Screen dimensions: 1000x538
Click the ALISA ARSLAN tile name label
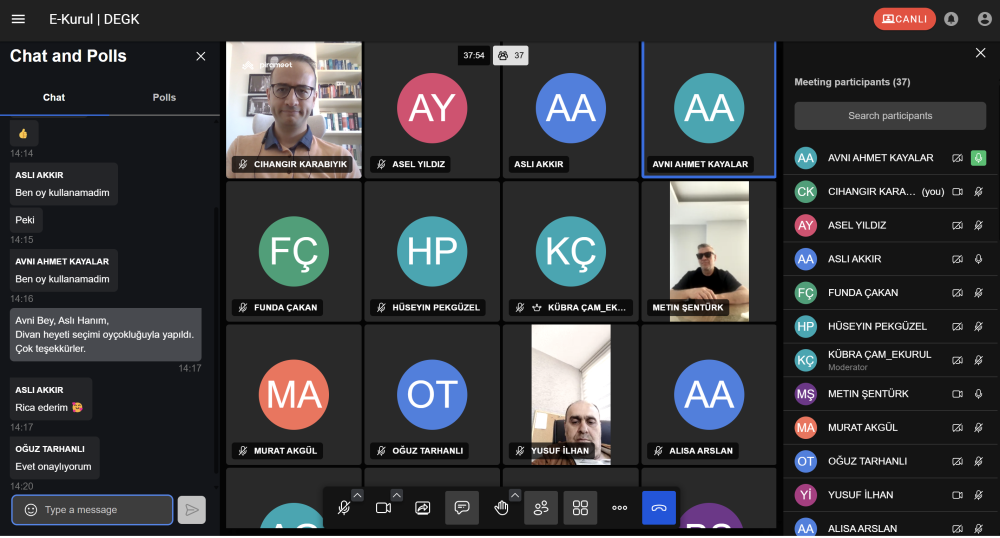tap(693, 451)
